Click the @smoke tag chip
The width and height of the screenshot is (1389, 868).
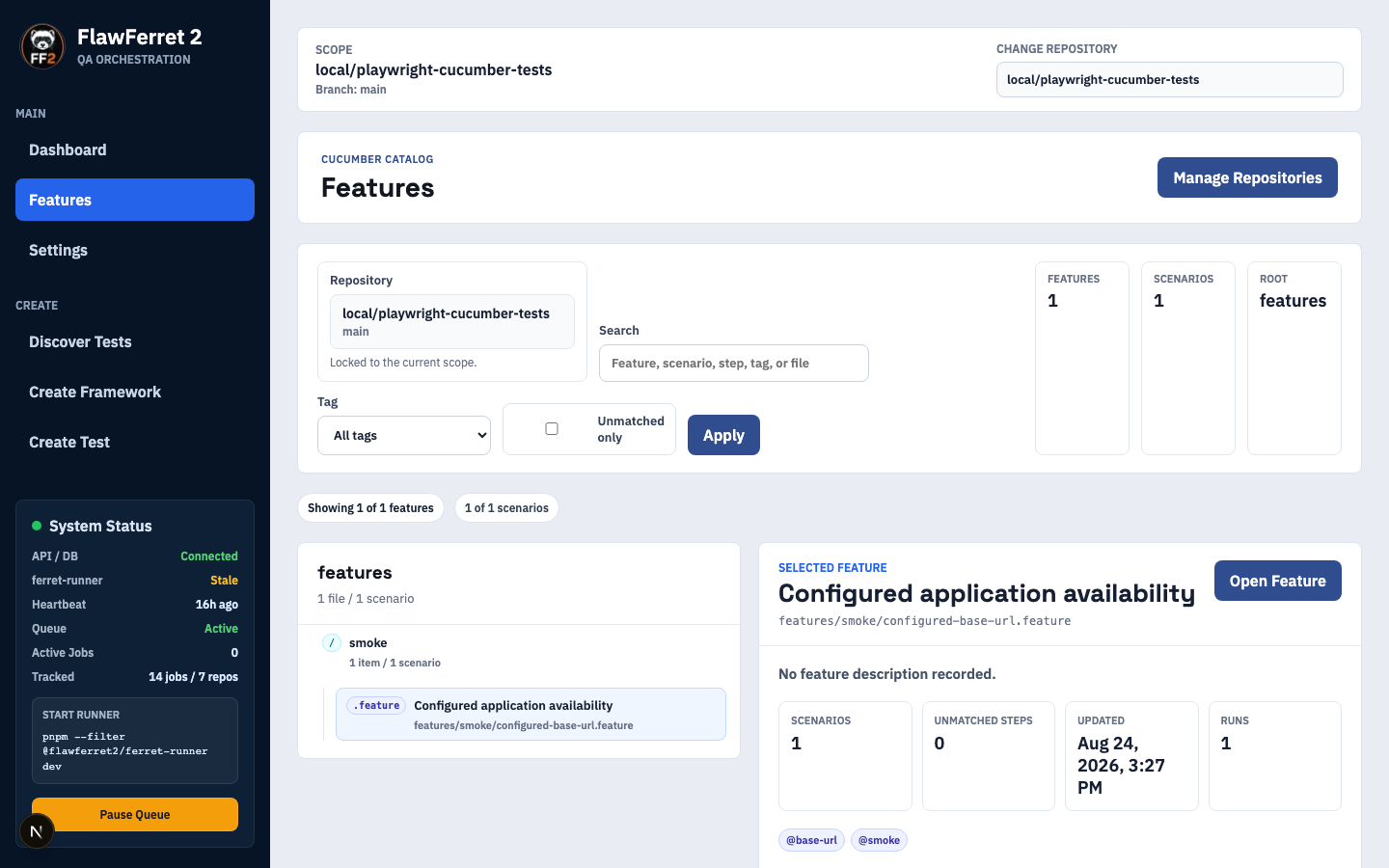[x=879, y=840]
